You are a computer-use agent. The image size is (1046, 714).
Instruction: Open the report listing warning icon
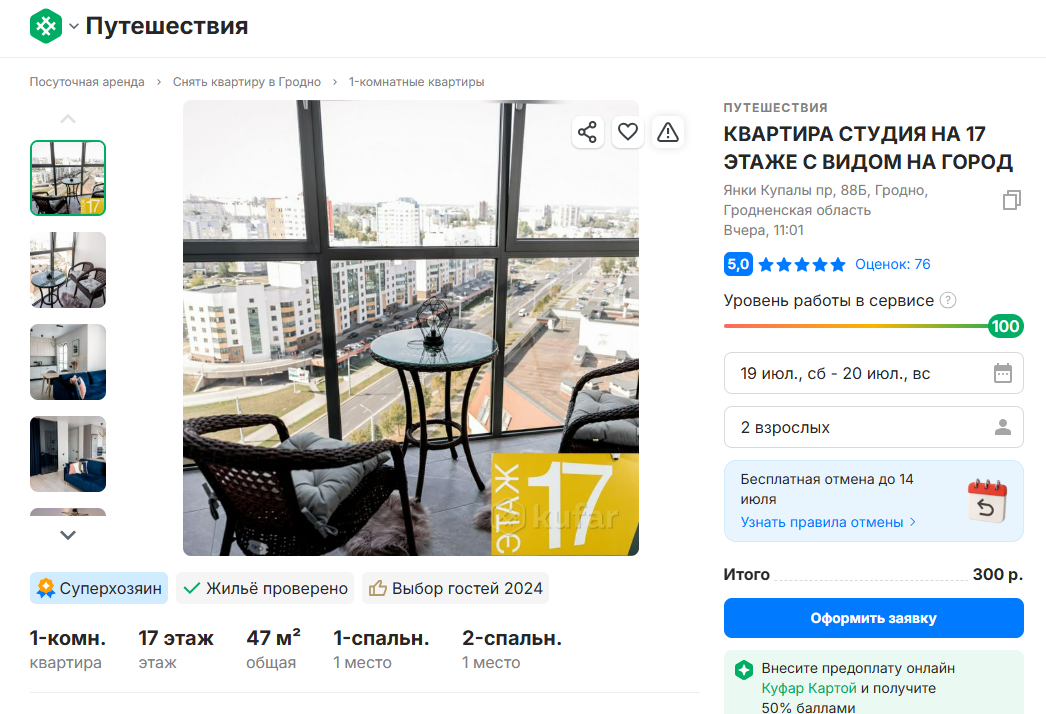(668, 131)
